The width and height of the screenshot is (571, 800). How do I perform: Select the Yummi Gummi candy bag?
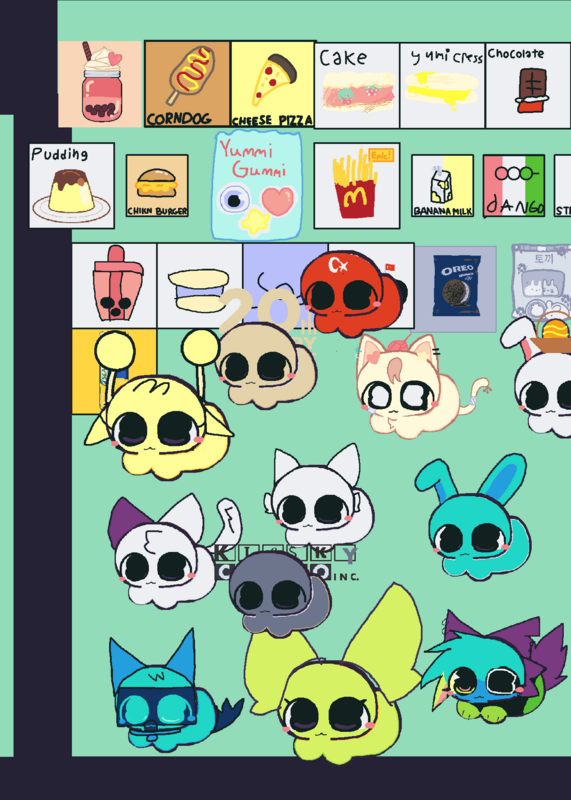(257, 185)
